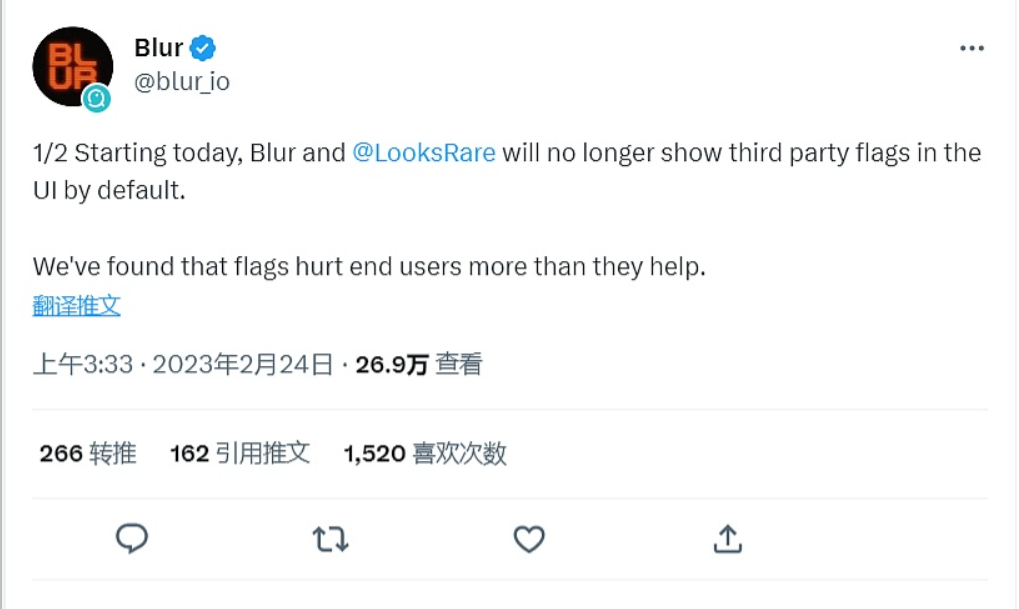Click the teal badge on Blur avatar

(x=97, y=98)
